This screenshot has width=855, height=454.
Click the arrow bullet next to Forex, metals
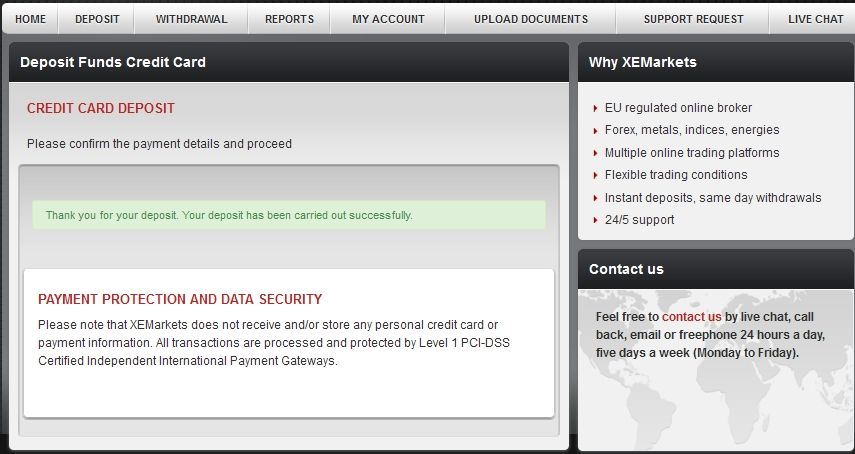coord(595,131)
